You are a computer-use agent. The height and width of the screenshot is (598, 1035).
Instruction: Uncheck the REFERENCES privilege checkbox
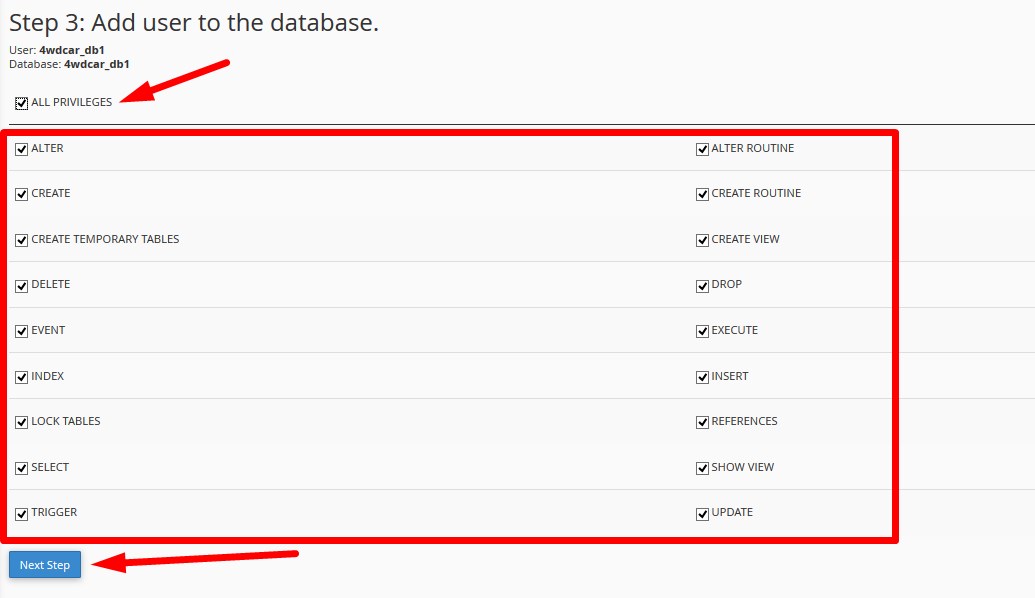702,422
